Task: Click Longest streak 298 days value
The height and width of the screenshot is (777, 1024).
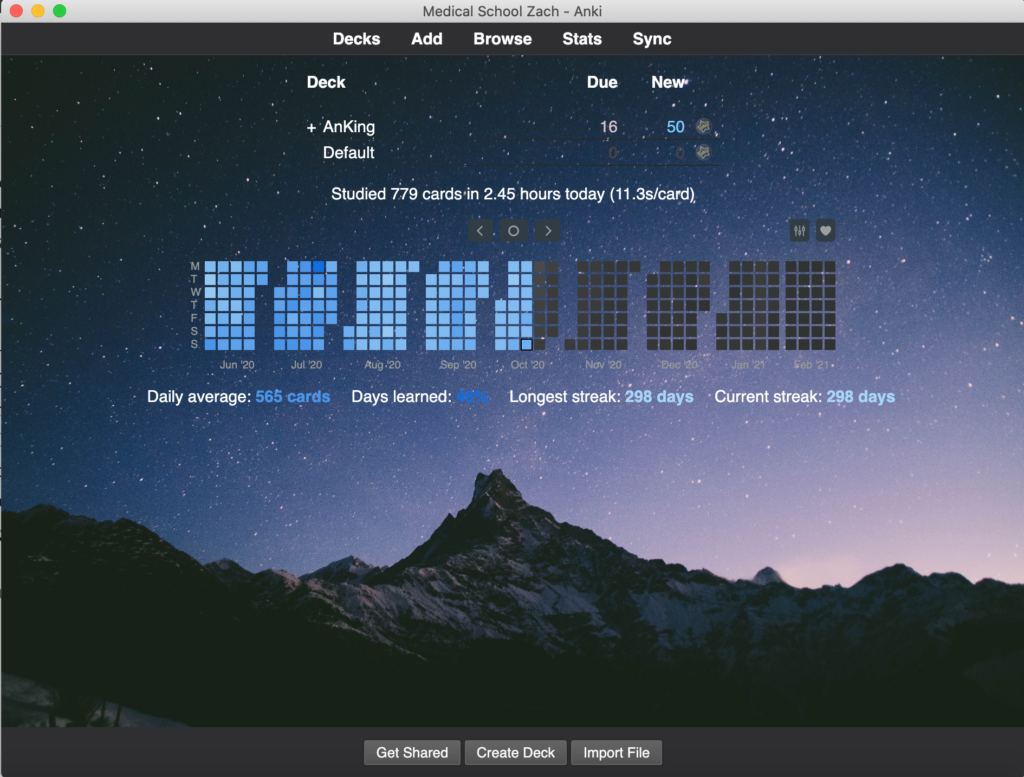Action: (659, 396)
